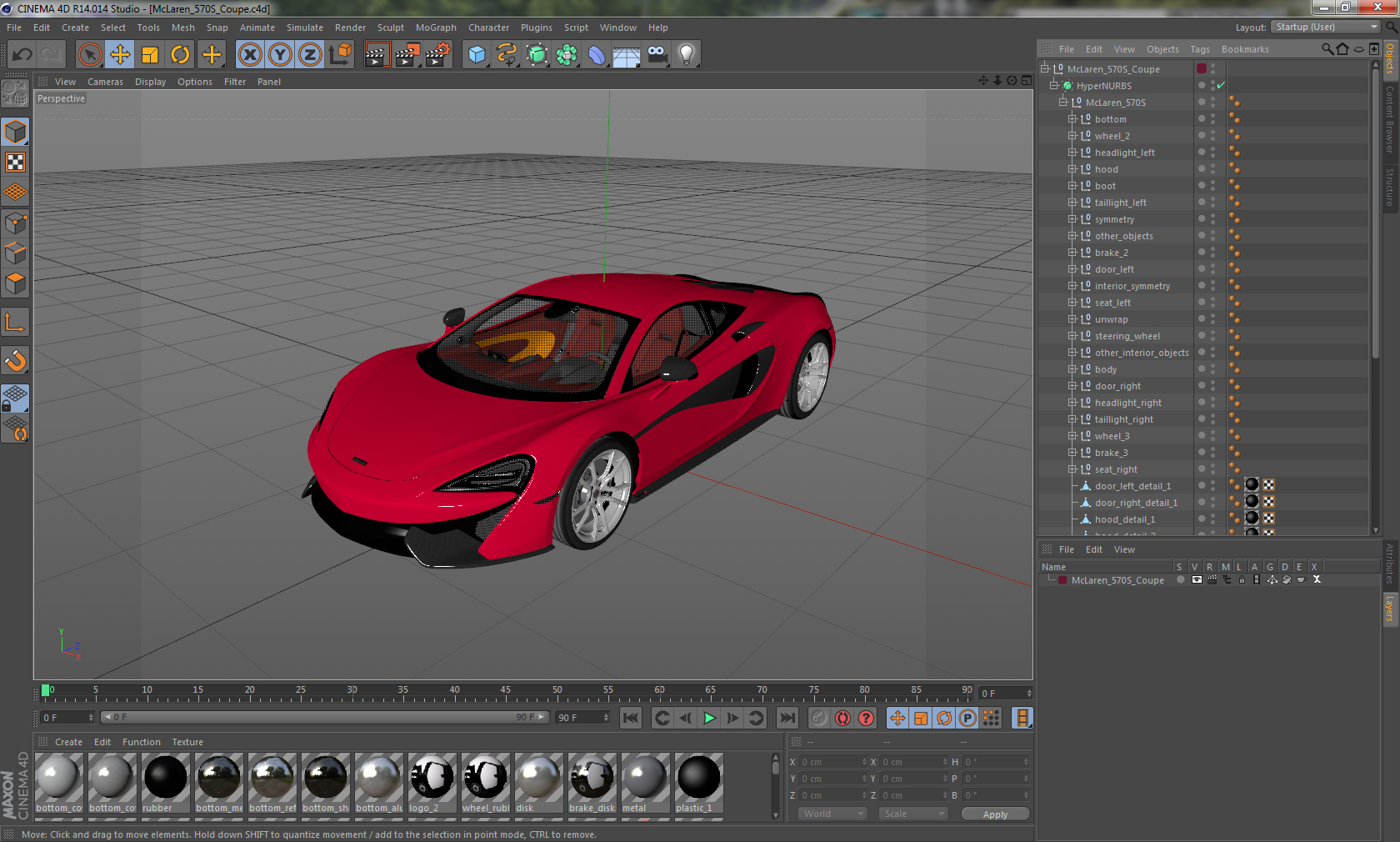Open deformer objects icon

(597, 55)
